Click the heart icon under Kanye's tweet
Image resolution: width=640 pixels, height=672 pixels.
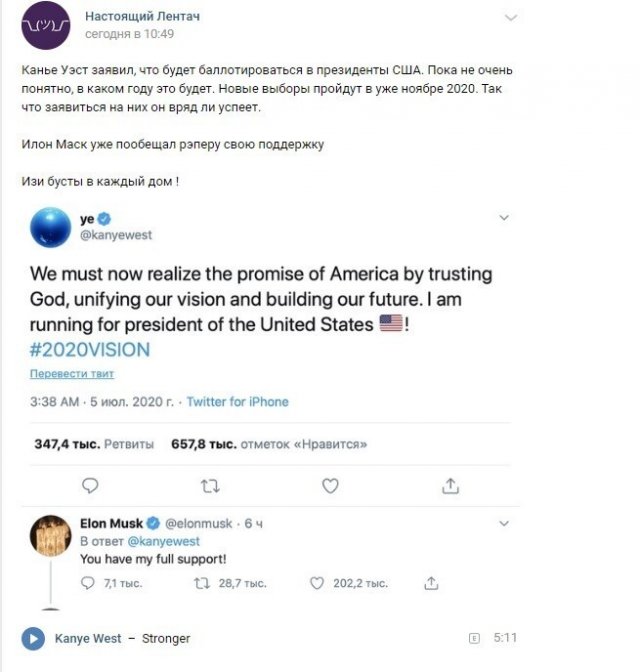pos(330,486)
